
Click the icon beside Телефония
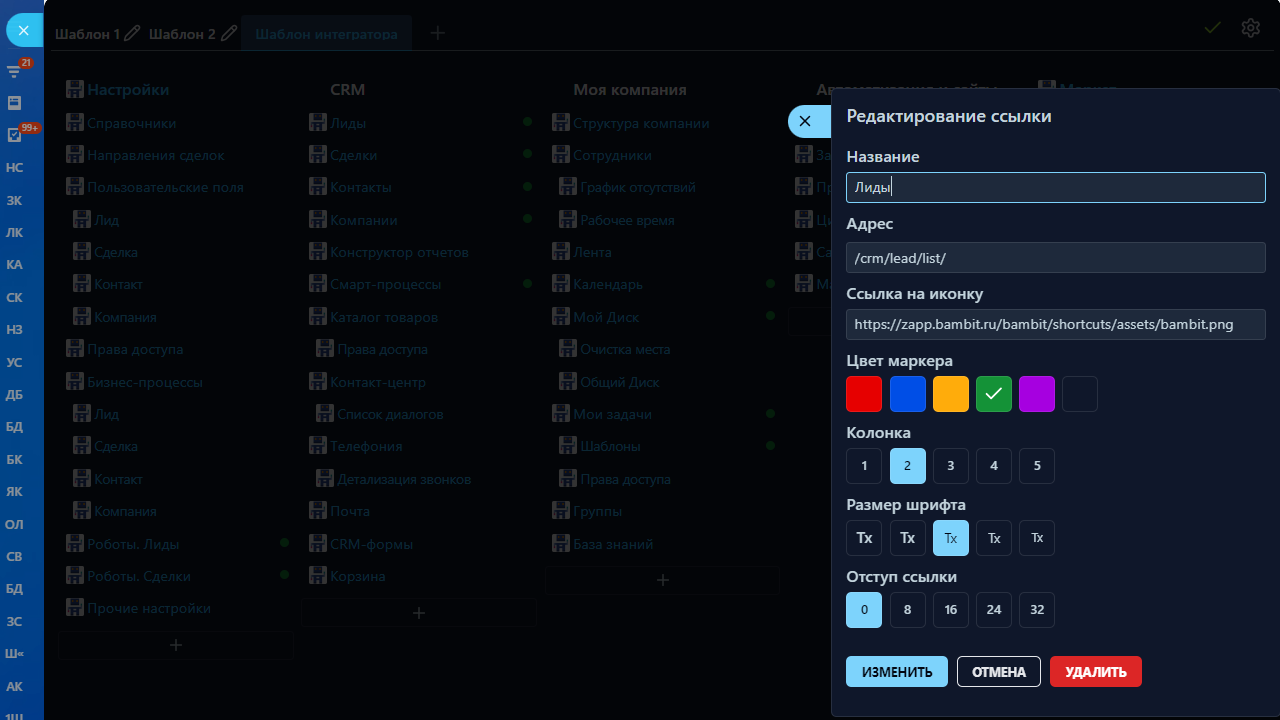coord(318,446)
